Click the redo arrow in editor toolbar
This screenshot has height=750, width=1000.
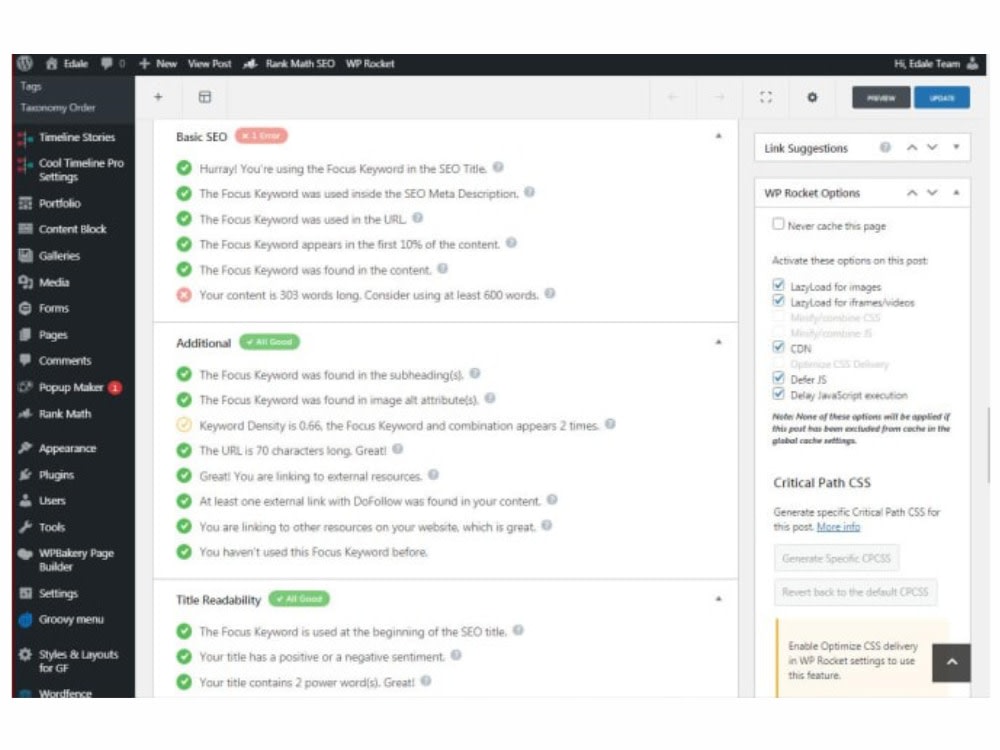(x=719, y=97)
